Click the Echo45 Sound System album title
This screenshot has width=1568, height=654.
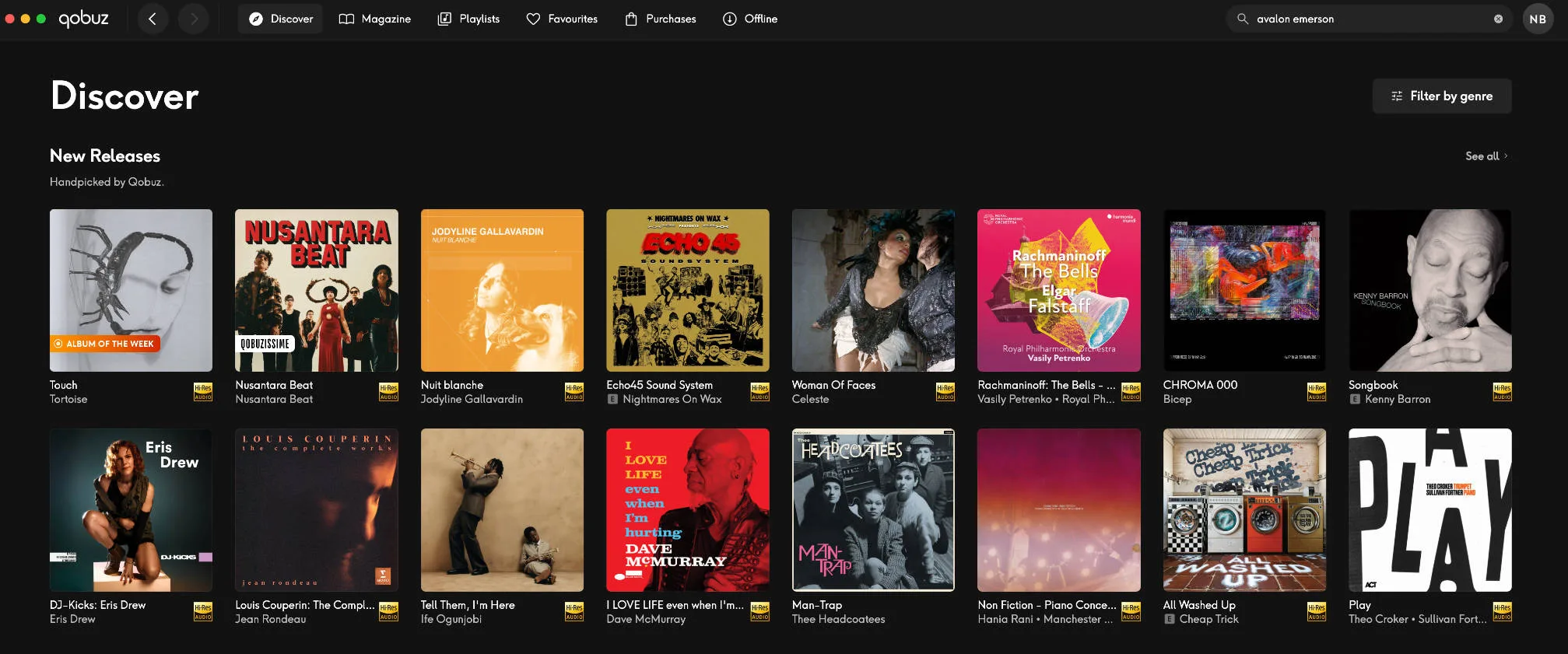tap(660, 385)
